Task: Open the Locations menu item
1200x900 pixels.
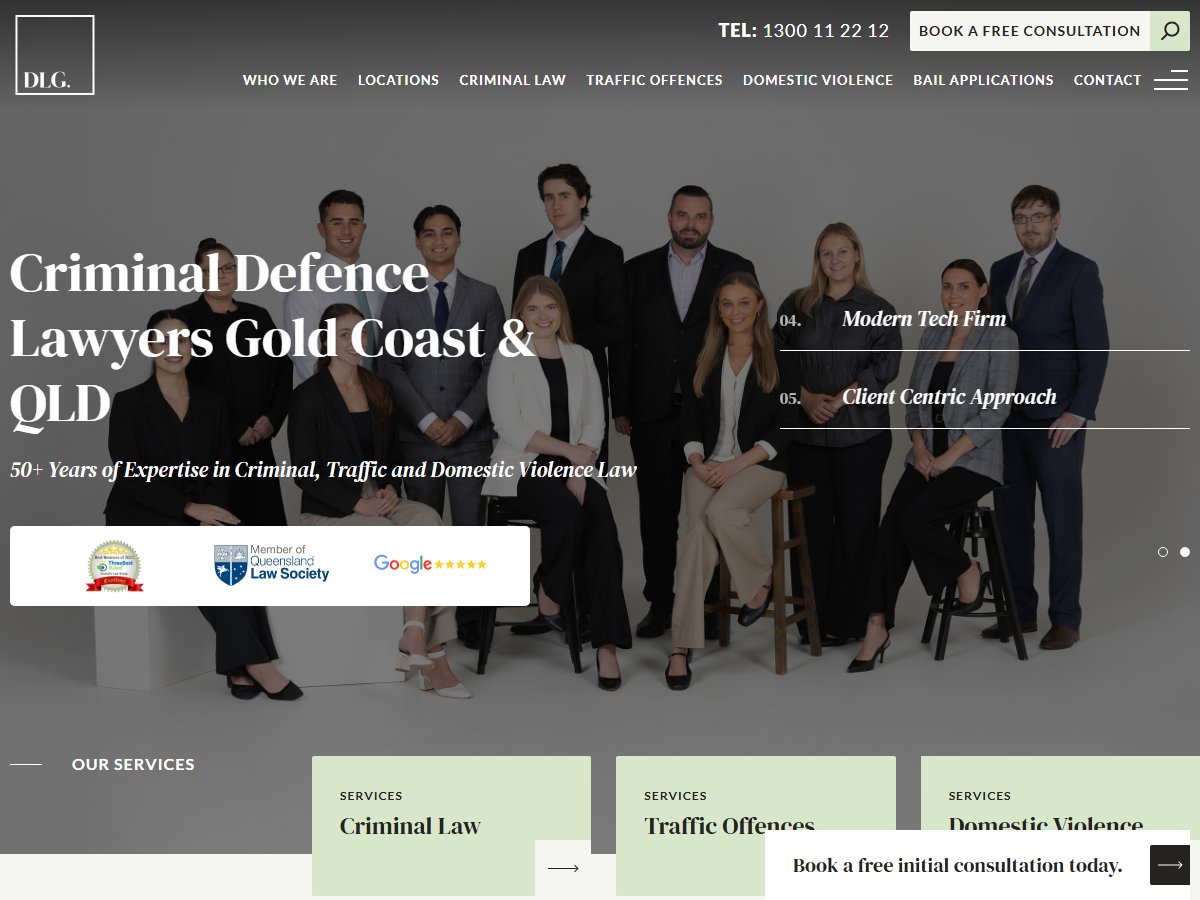Action: click(x=398, y=80)
